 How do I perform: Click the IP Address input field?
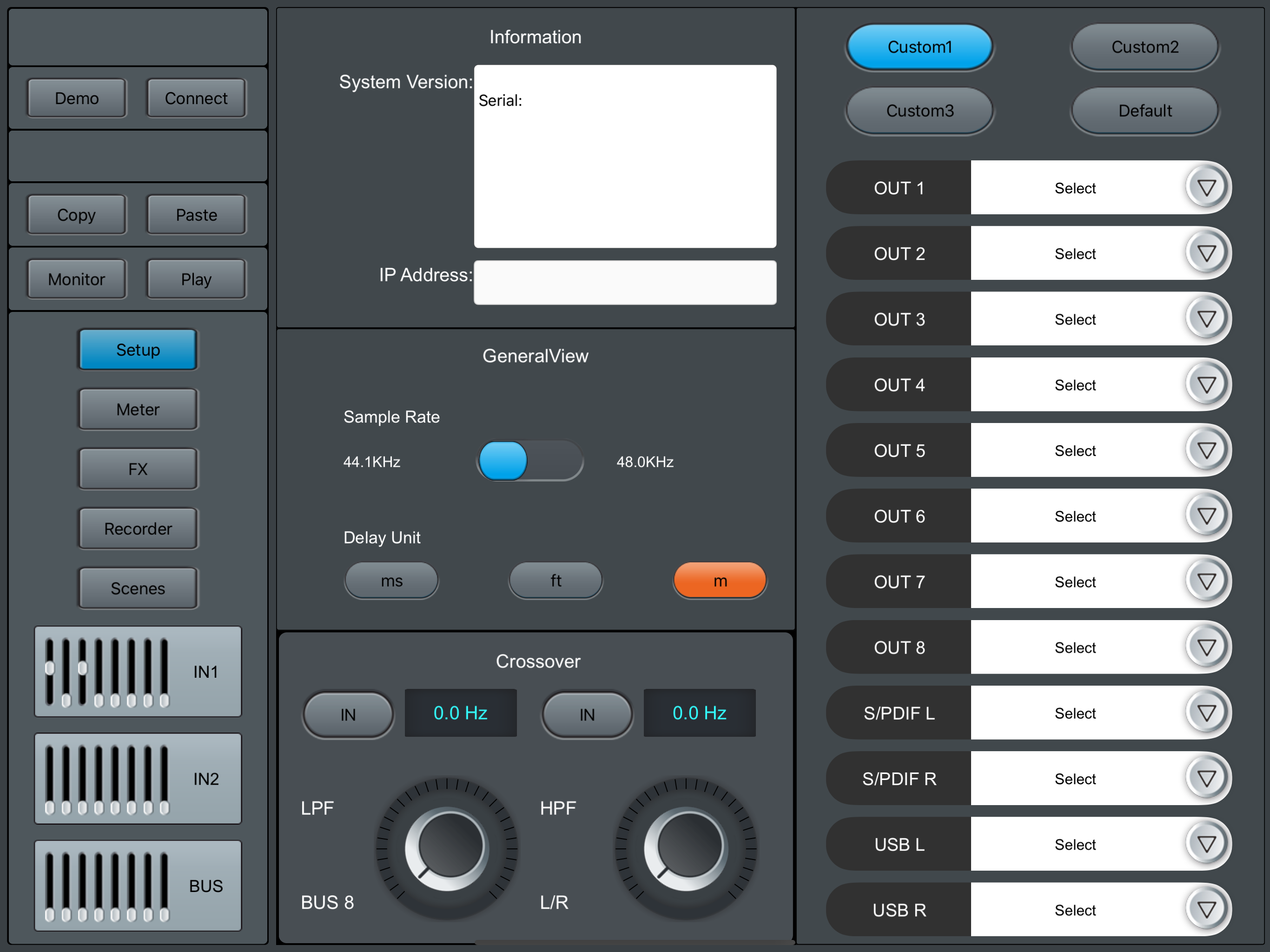coord(625,283)
